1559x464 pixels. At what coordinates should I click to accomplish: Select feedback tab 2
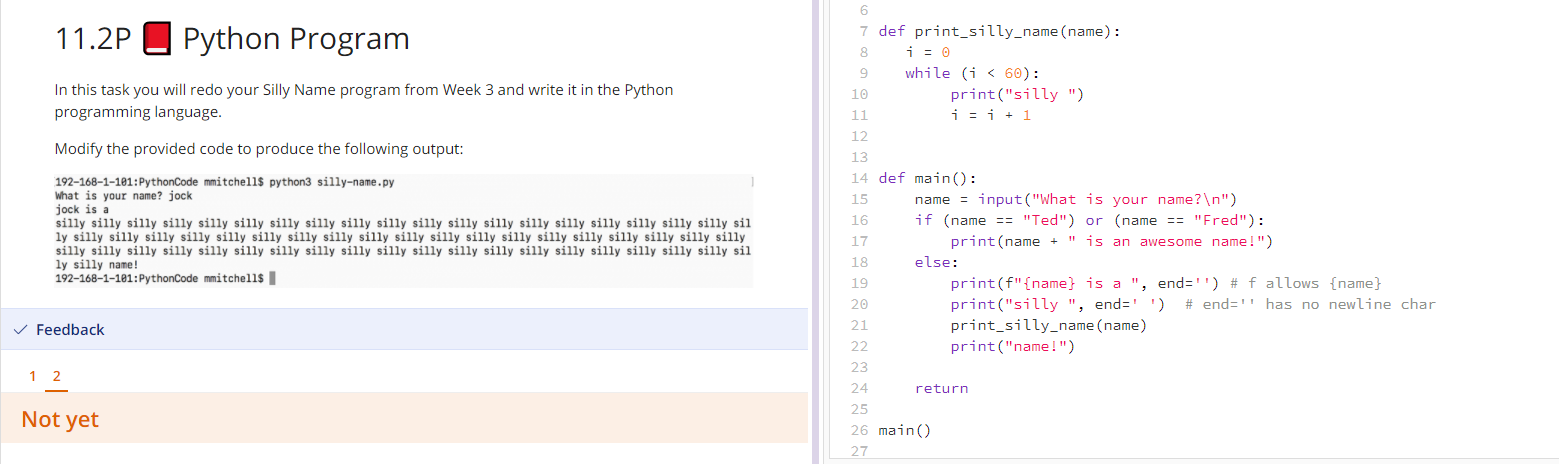[56, 376]
